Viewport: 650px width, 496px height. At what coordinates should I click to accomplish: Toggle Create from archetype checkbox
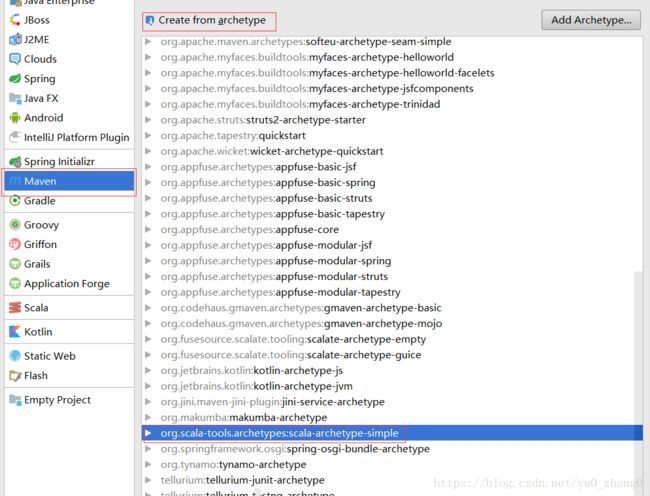150,20
